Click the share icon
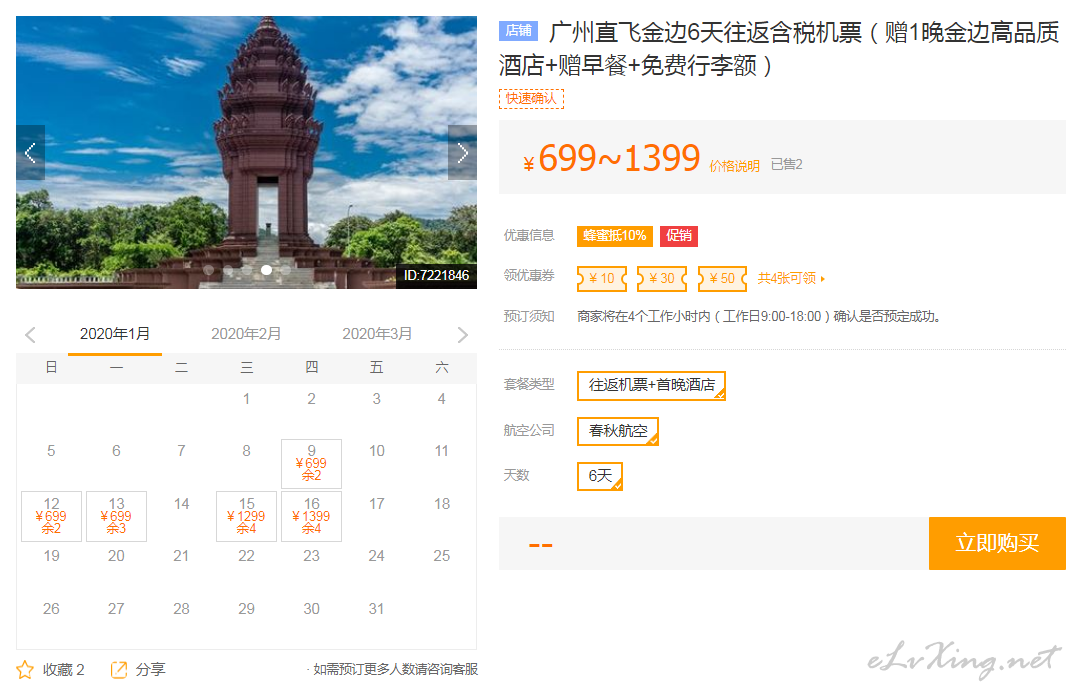This screenshot has width=1072, height=693. [x=119, y=670]
